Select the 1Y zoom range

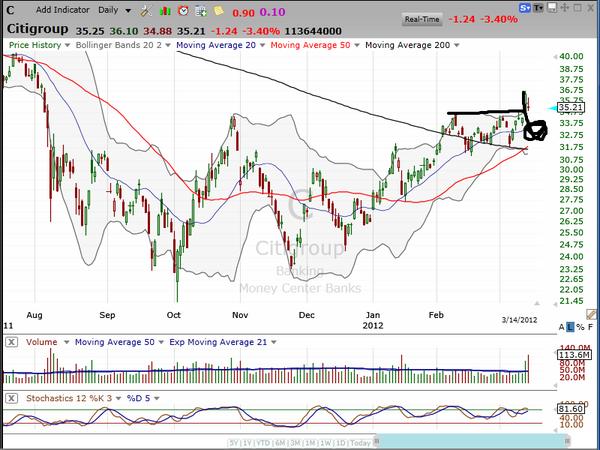248,443
